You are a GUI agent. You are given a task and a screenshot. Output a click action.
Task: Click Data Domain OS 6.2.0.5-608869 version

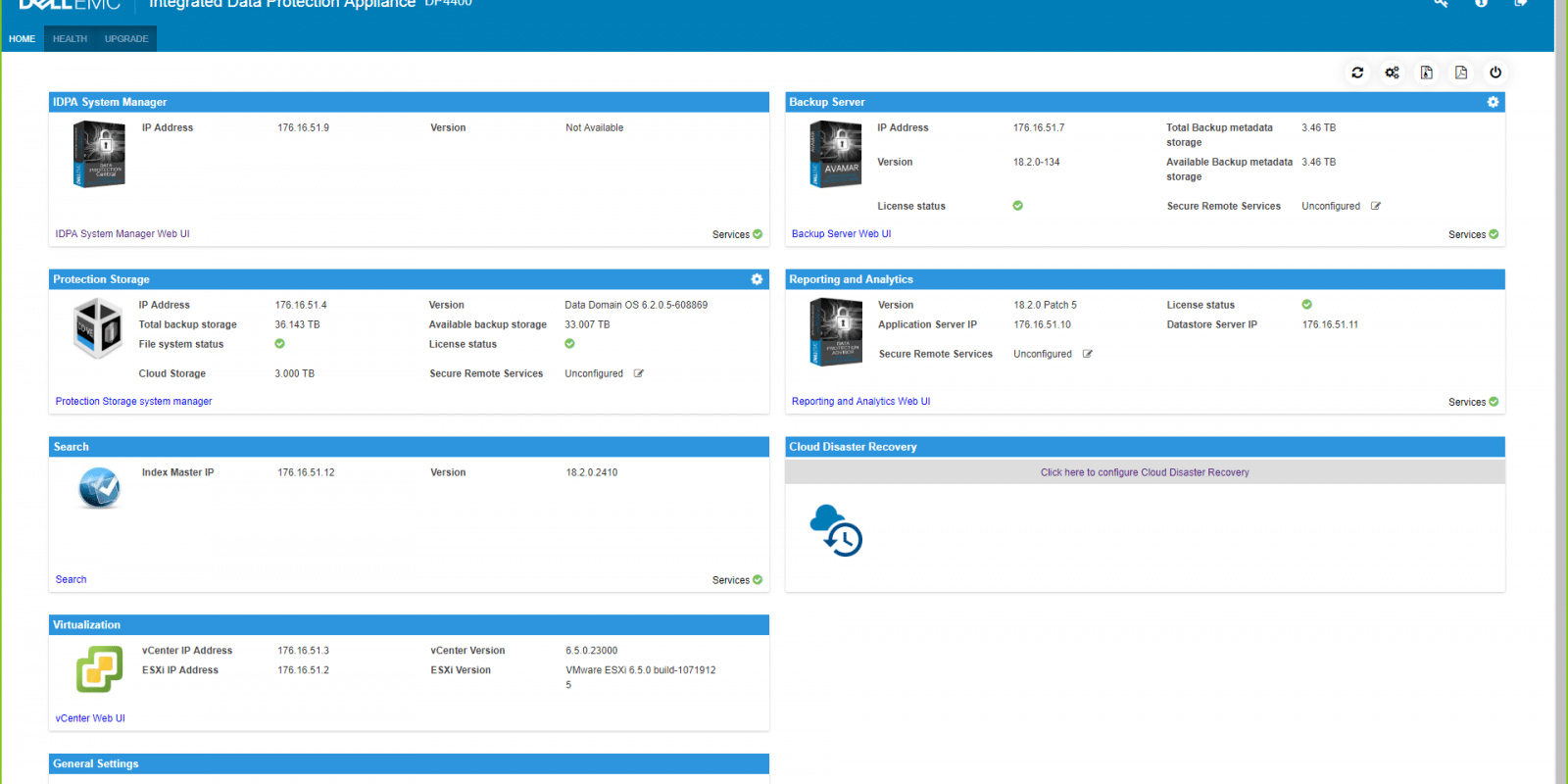[636, 306]
